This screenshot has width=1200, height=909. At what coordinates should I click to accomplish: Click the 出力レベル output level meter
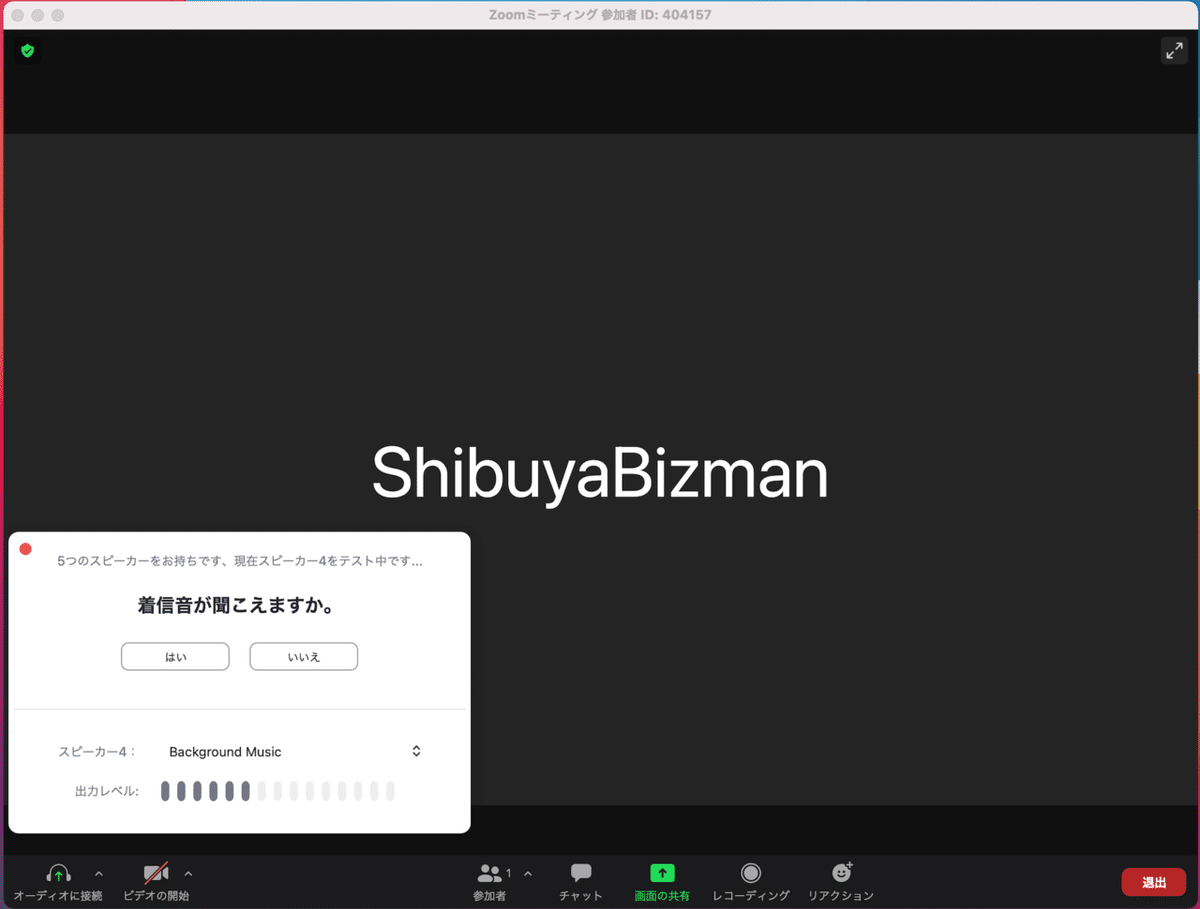278,791
